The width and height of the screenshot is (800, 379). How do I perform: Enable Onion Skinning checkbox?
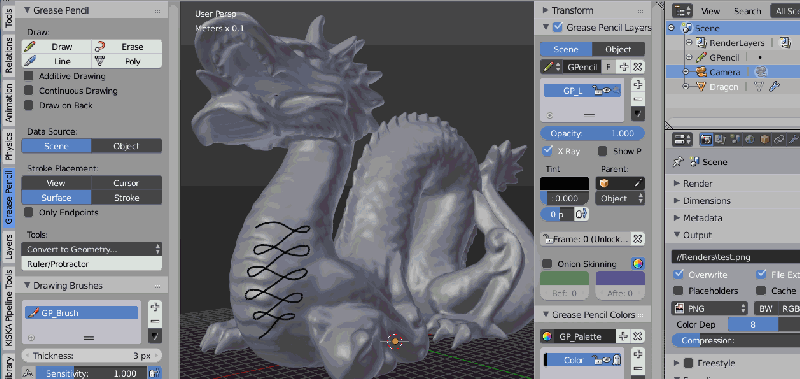547,264
